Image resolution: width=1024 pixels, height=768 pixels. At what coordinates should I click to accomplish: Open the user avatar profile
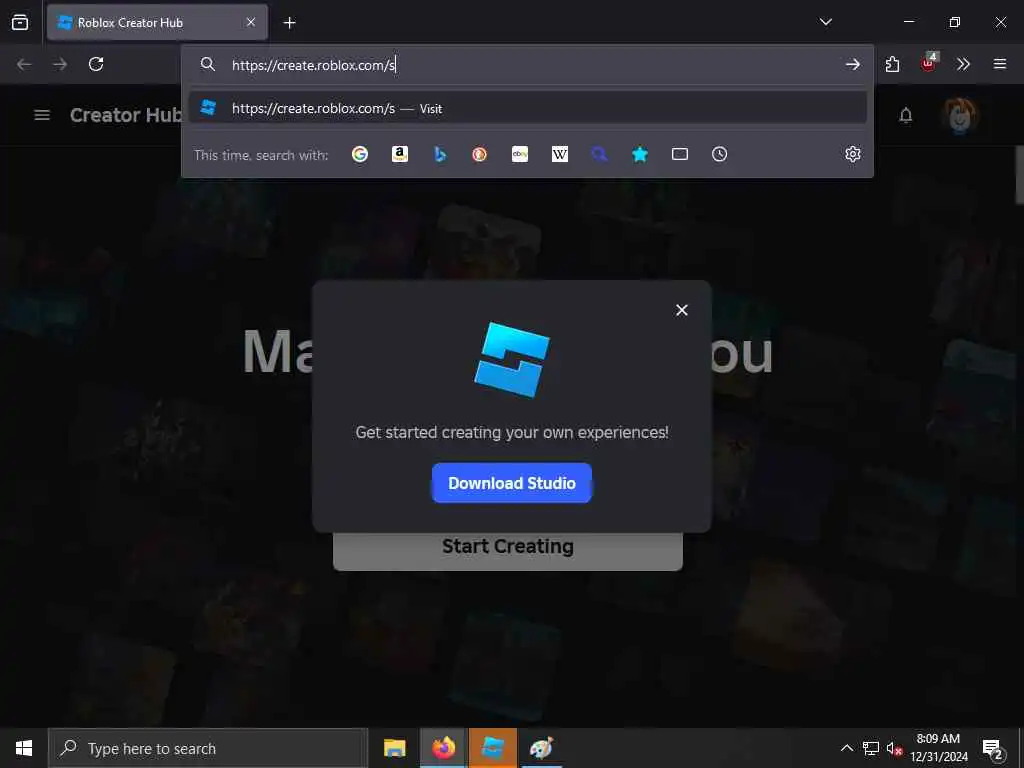click(959, 116)
